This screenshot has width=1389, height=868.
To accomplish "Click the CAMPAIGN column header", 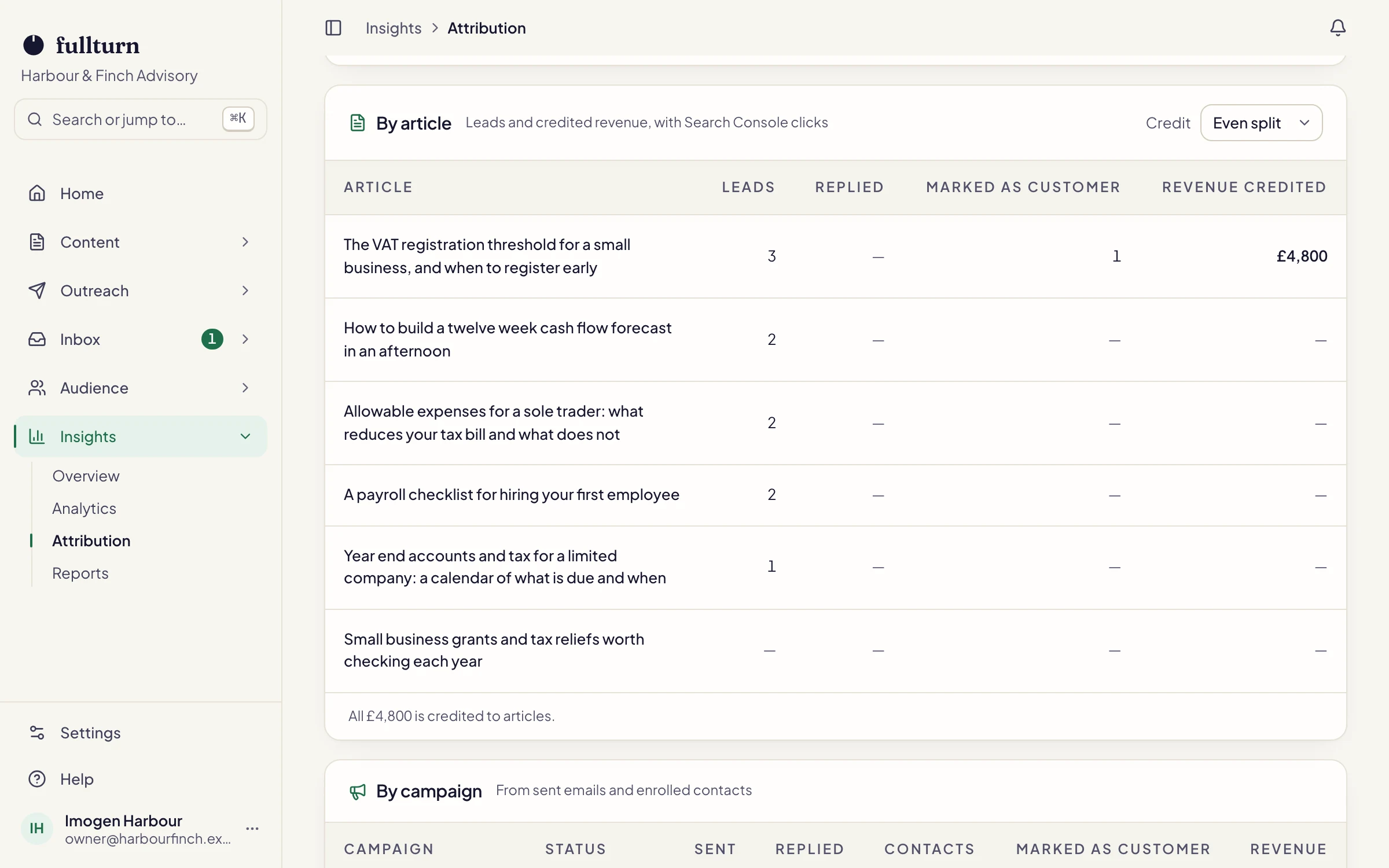I will 388,849.
